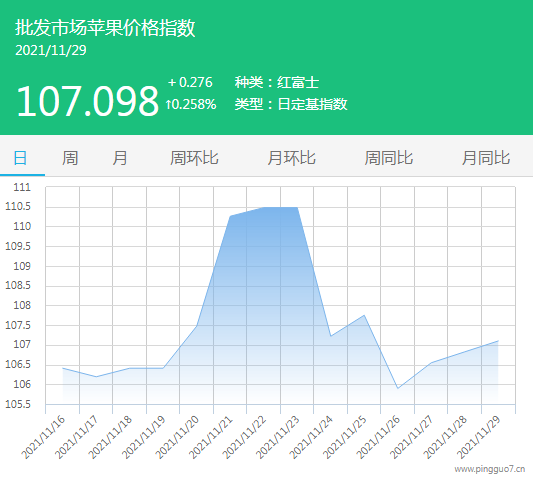
Task: Open the 周环比 tab
Action: point(194,158)
